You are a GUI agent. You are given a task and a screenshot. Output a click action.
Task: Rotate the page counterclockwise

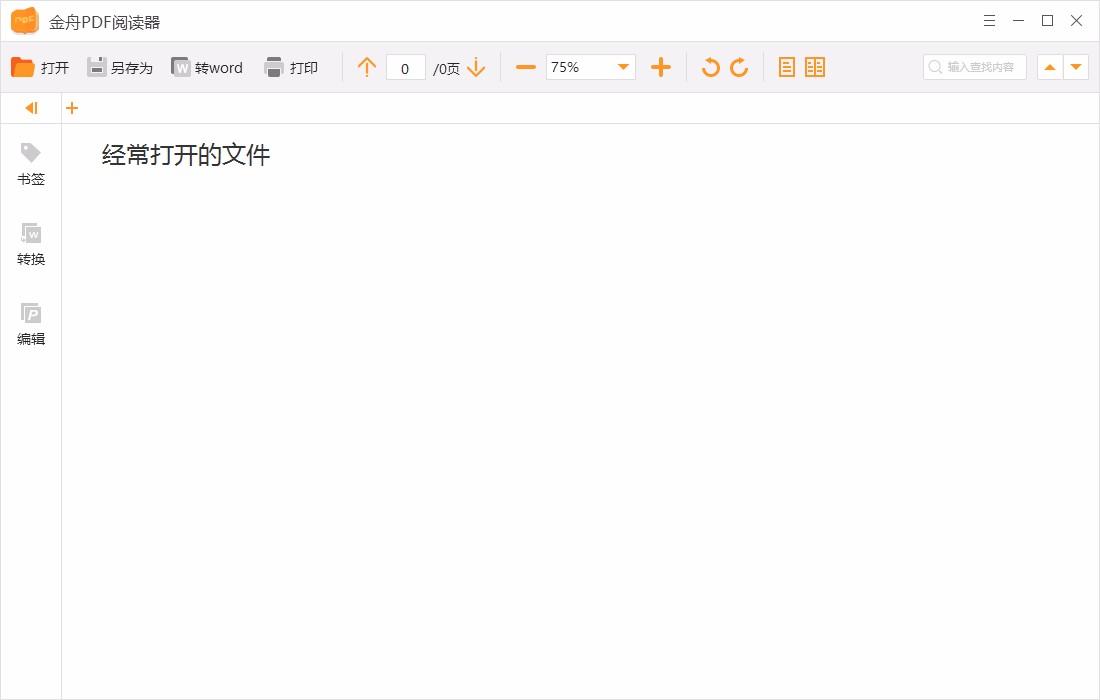pos(710,67)
